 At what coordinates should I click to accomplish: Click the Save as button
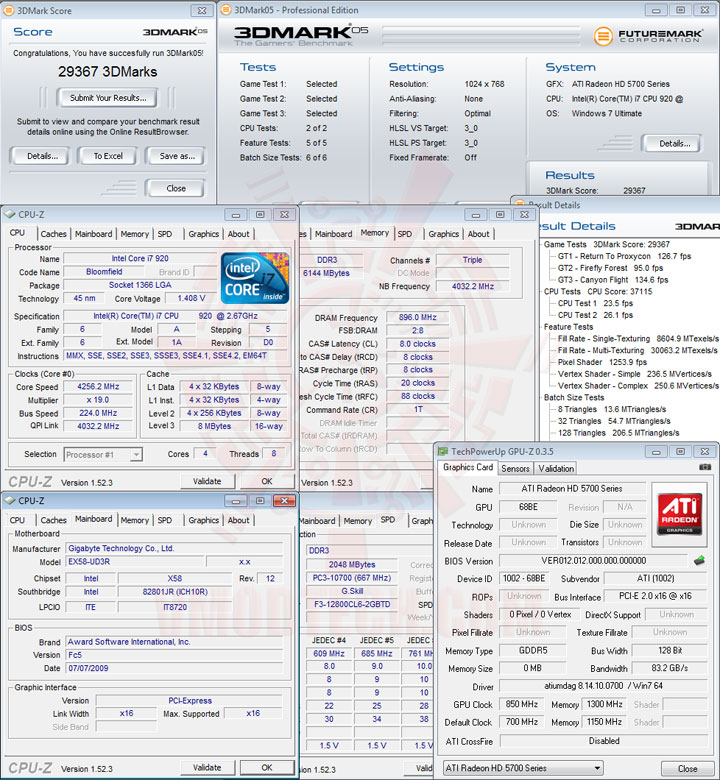tap(177, 156)
